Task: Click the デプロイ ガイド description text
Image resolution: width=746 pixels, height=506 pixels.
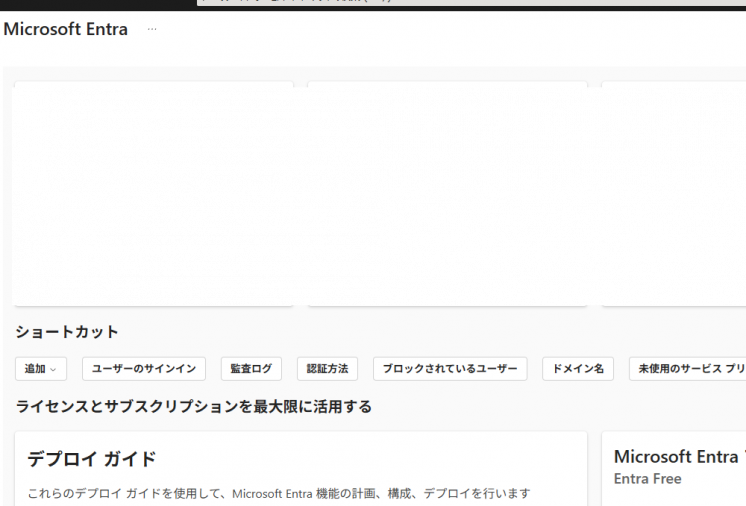Action: (278, 493)
